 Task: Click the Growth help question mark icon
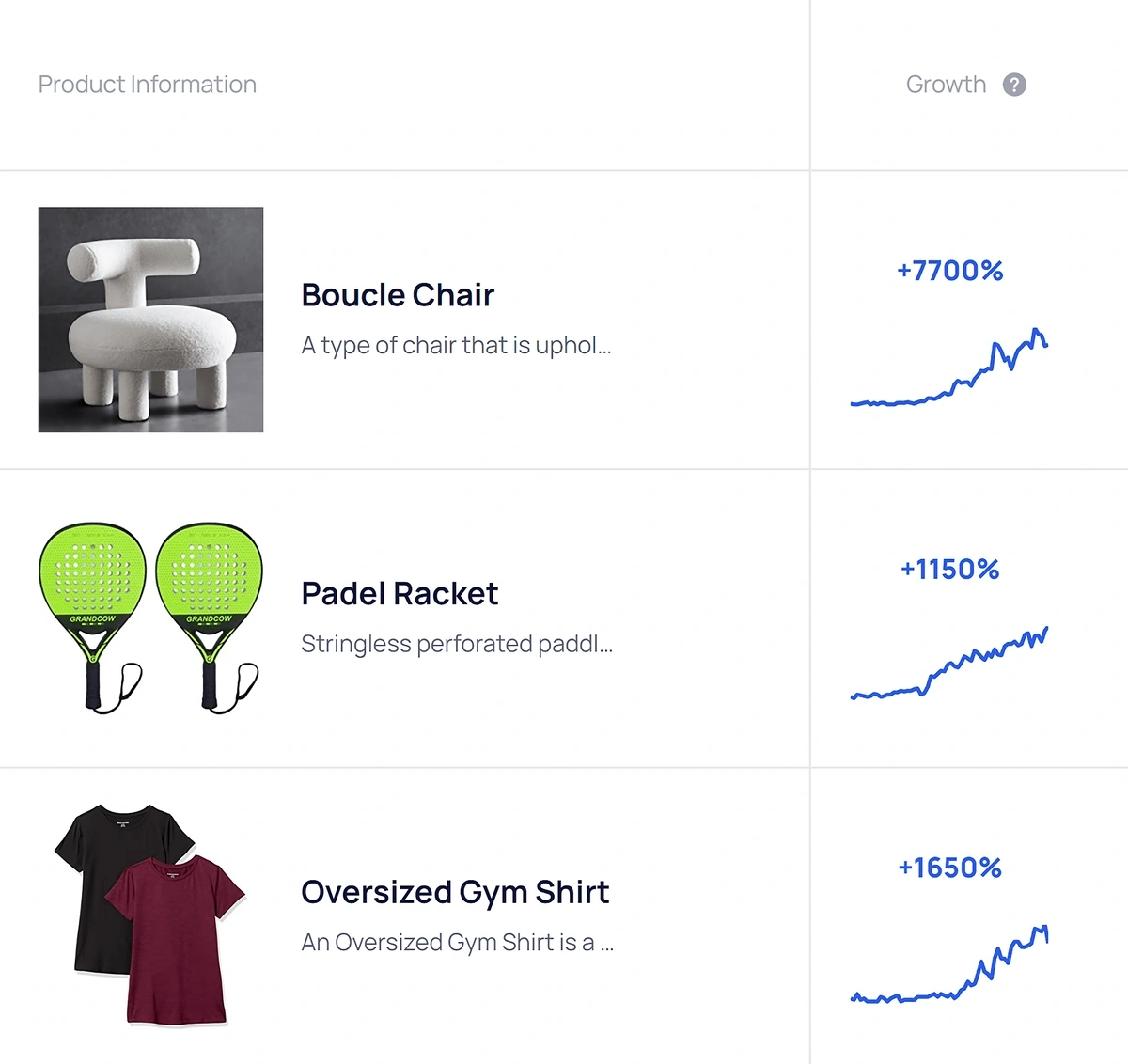click(1014, 85)
